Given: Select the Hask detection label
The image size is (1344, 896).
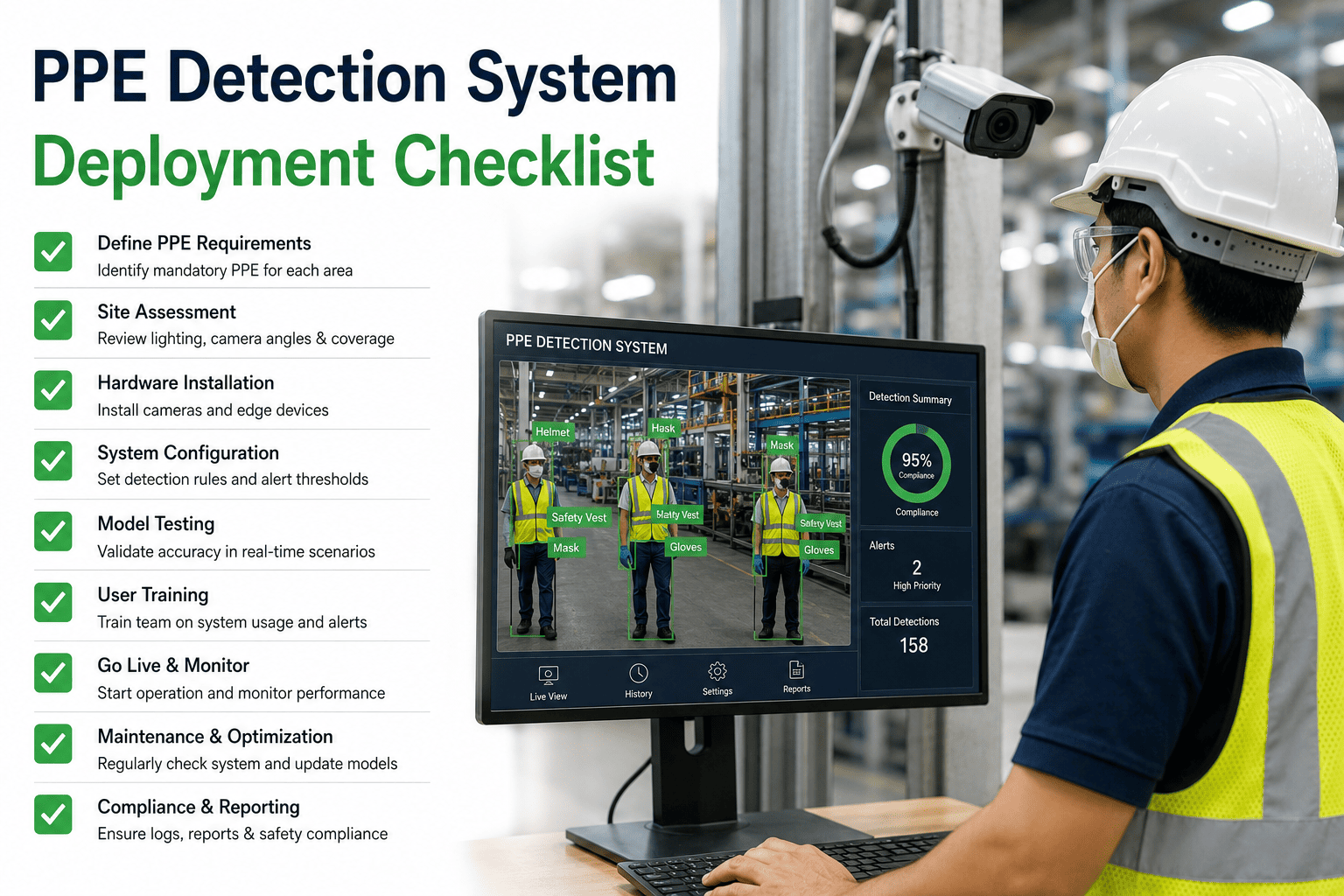Looking at the screenshot, I should click(663, 428).
